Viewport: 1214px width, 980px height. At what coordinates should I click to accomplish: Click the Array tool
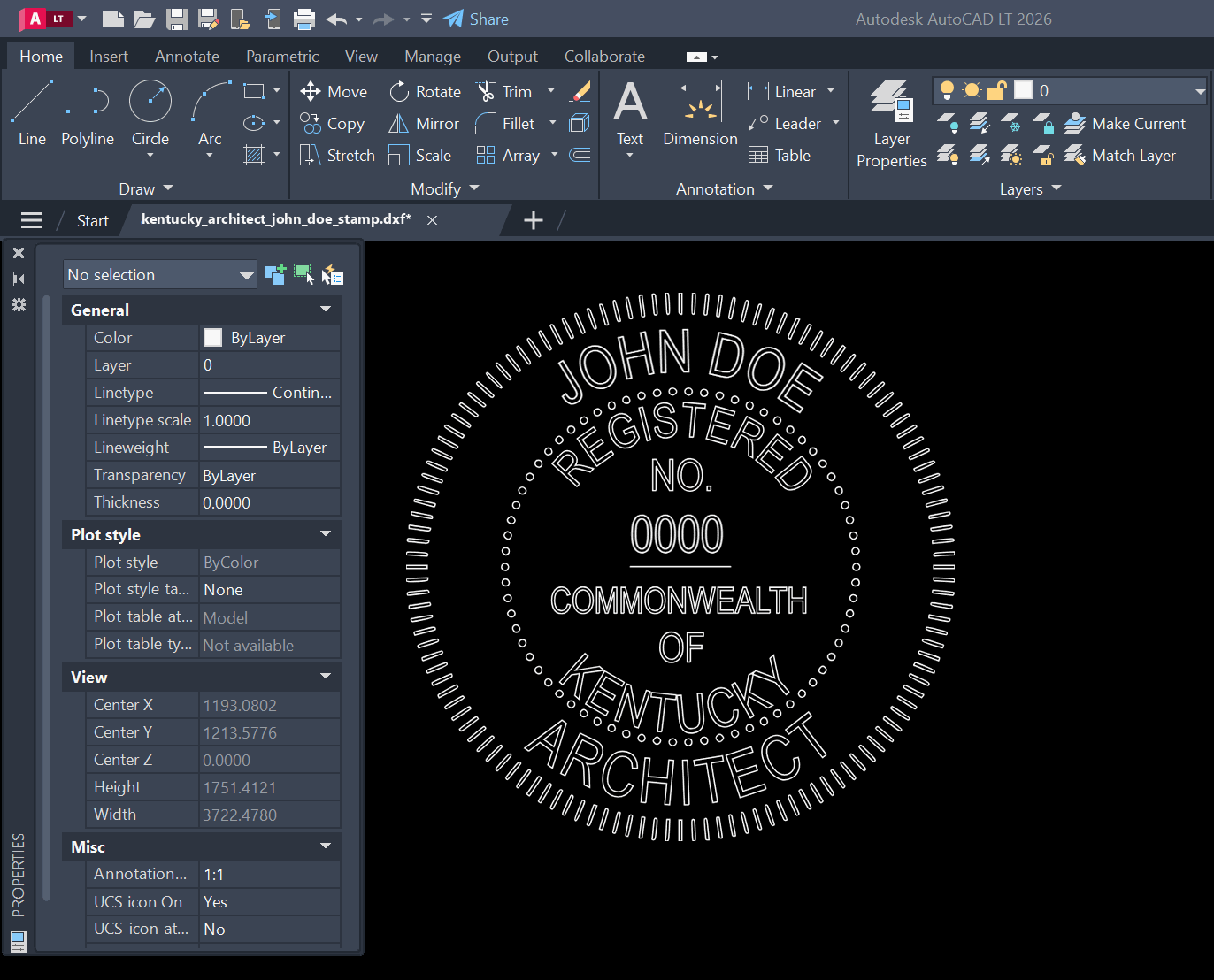click(x=508, y=156)
